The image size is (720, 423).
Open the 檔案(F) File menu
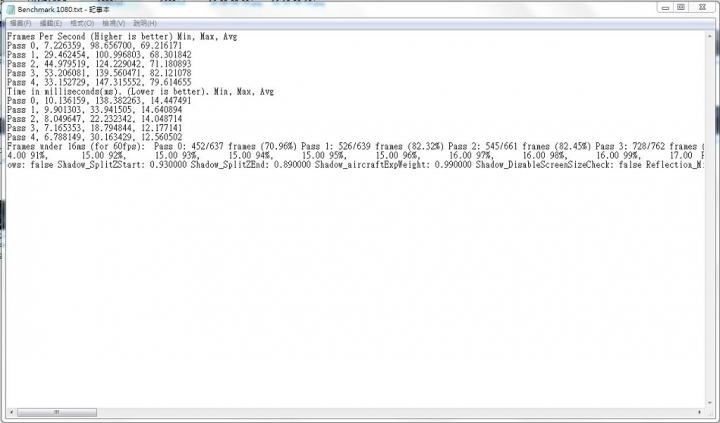(x=20, y=23)
